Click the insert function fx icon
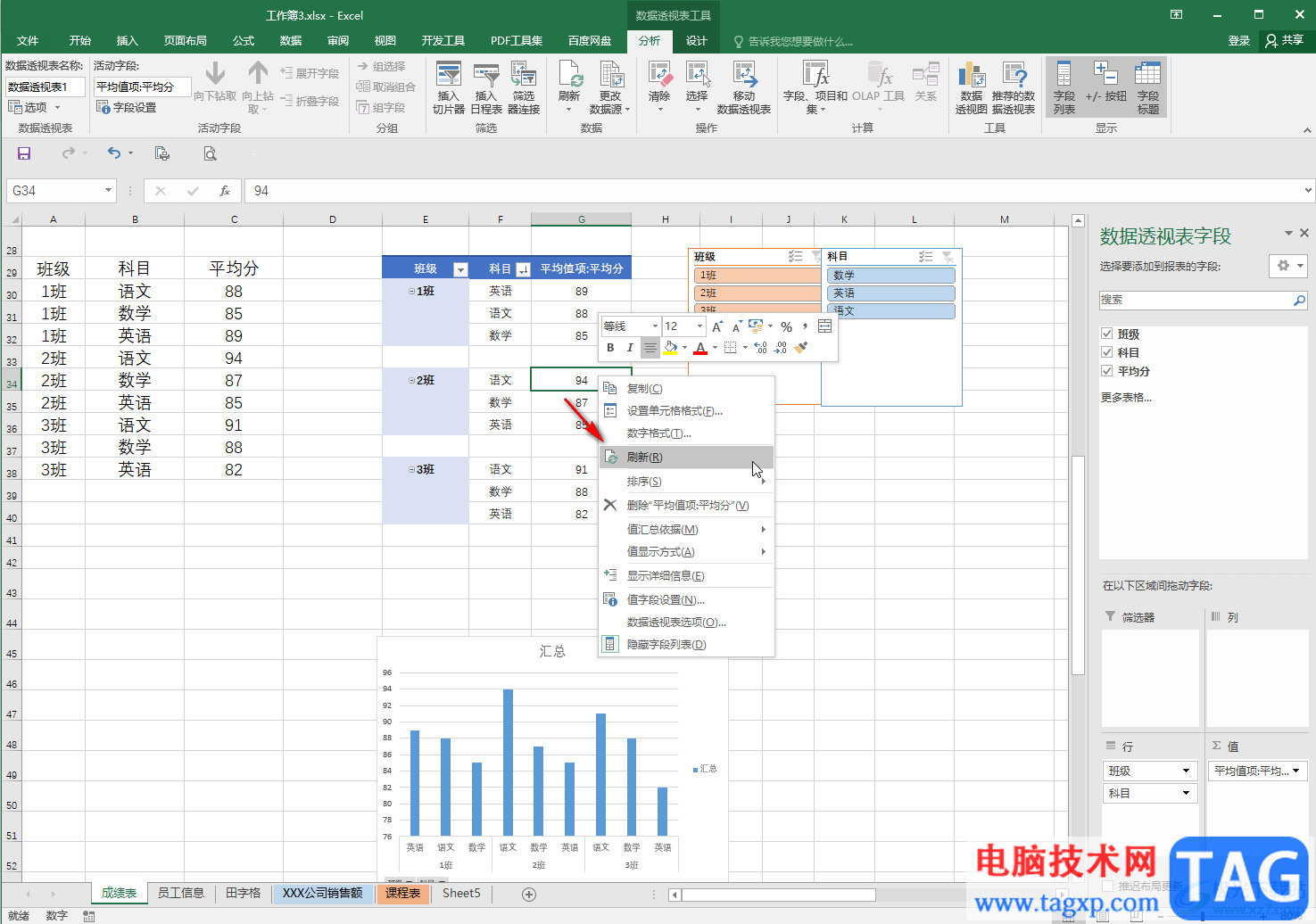Screen dimensions: 1316x924 coord(225,191)
